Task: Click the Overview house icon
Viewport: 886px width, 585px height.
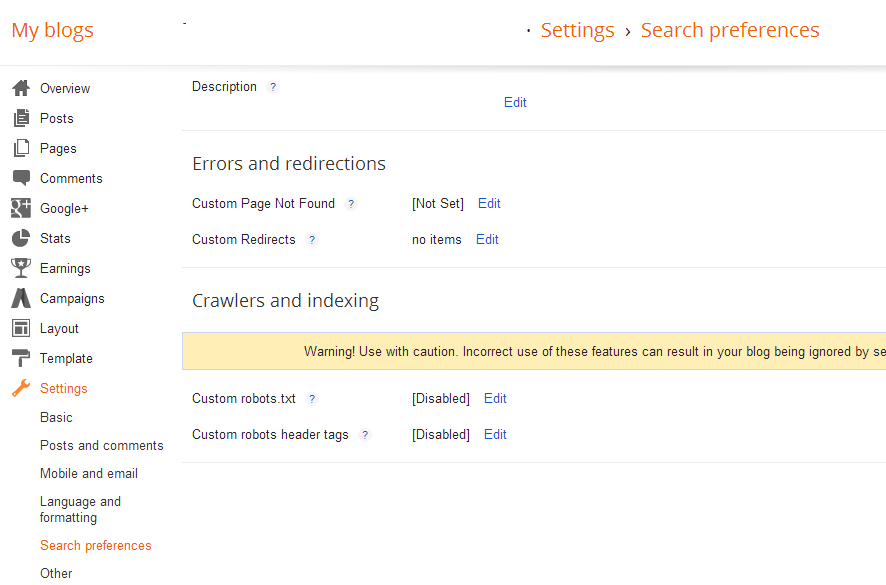Action: 21,88
